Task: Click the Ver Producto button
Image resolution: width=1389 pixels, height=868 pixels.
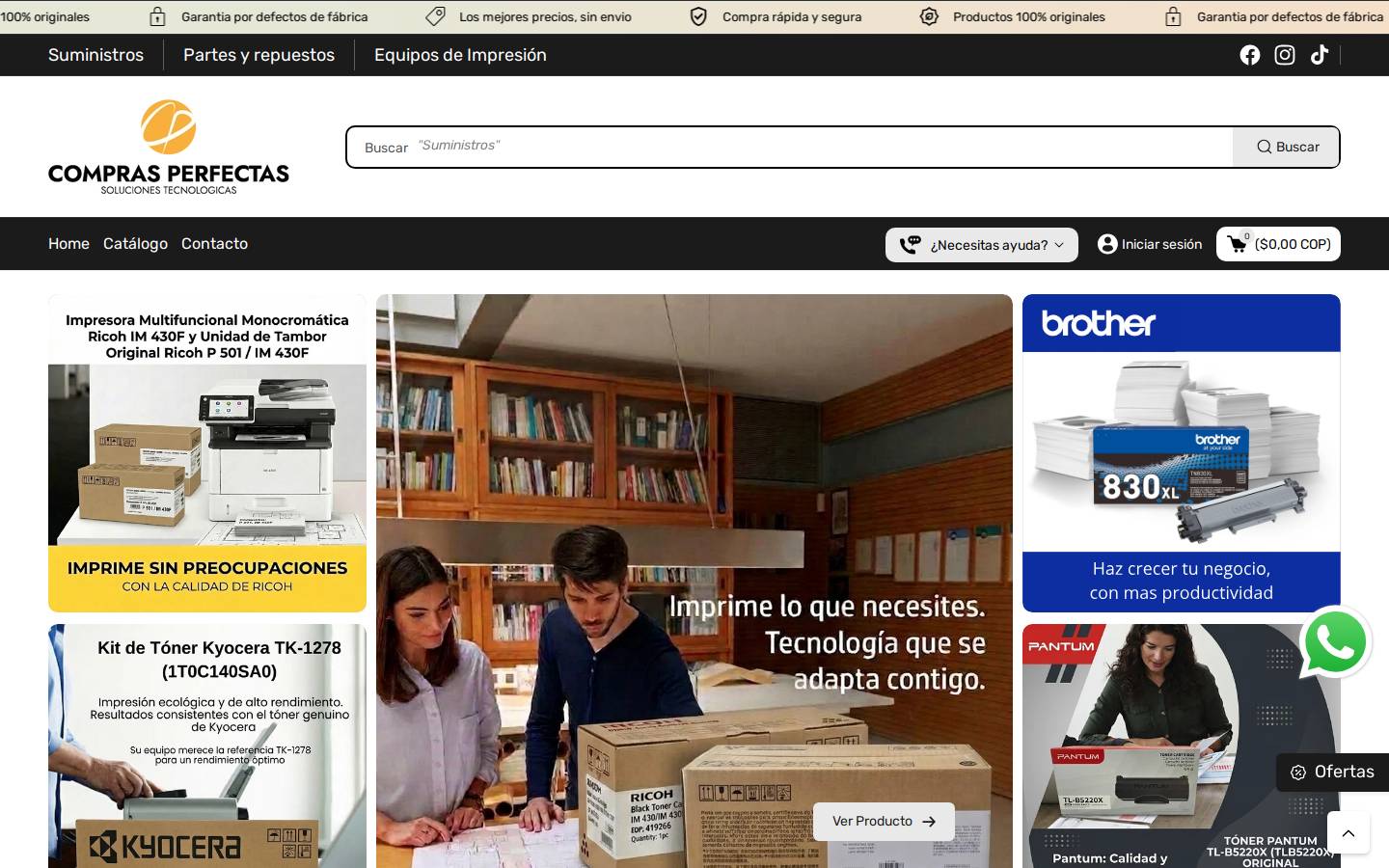Action: 884,821
